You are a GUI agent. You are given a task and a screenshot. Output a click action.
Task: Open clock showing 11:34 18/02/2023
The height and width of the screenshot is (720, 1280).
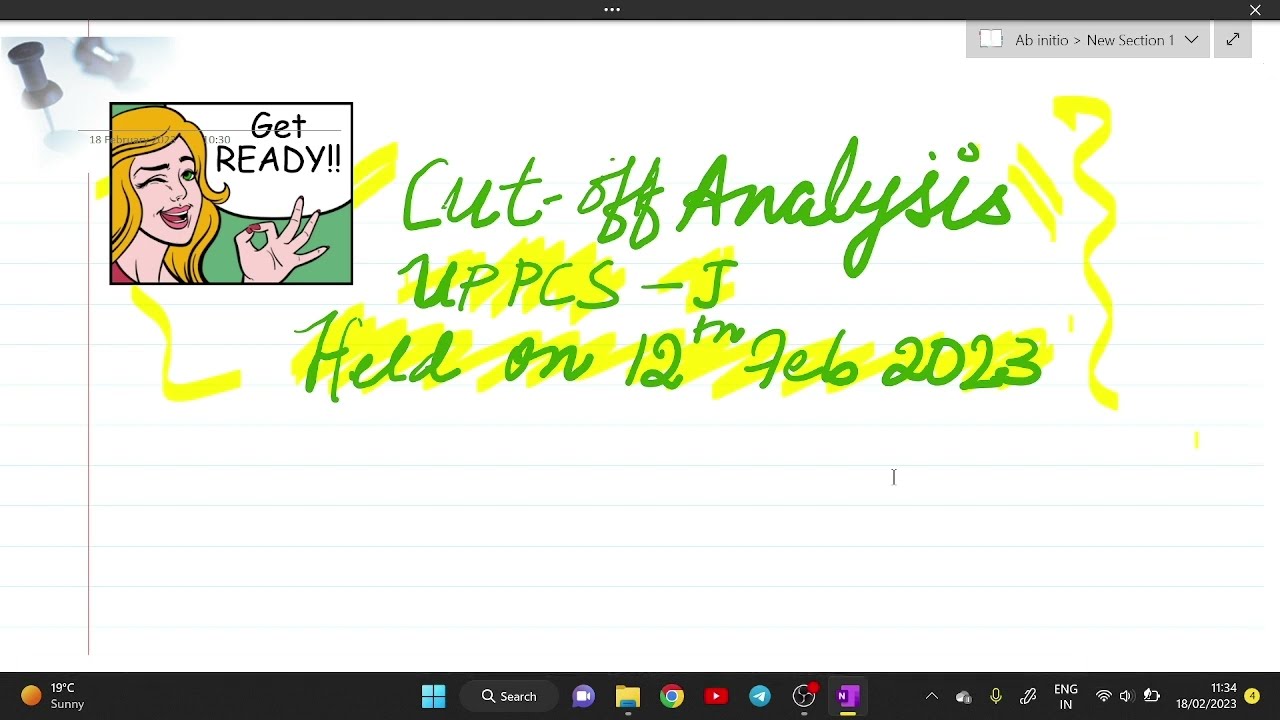click(1206, 696)
